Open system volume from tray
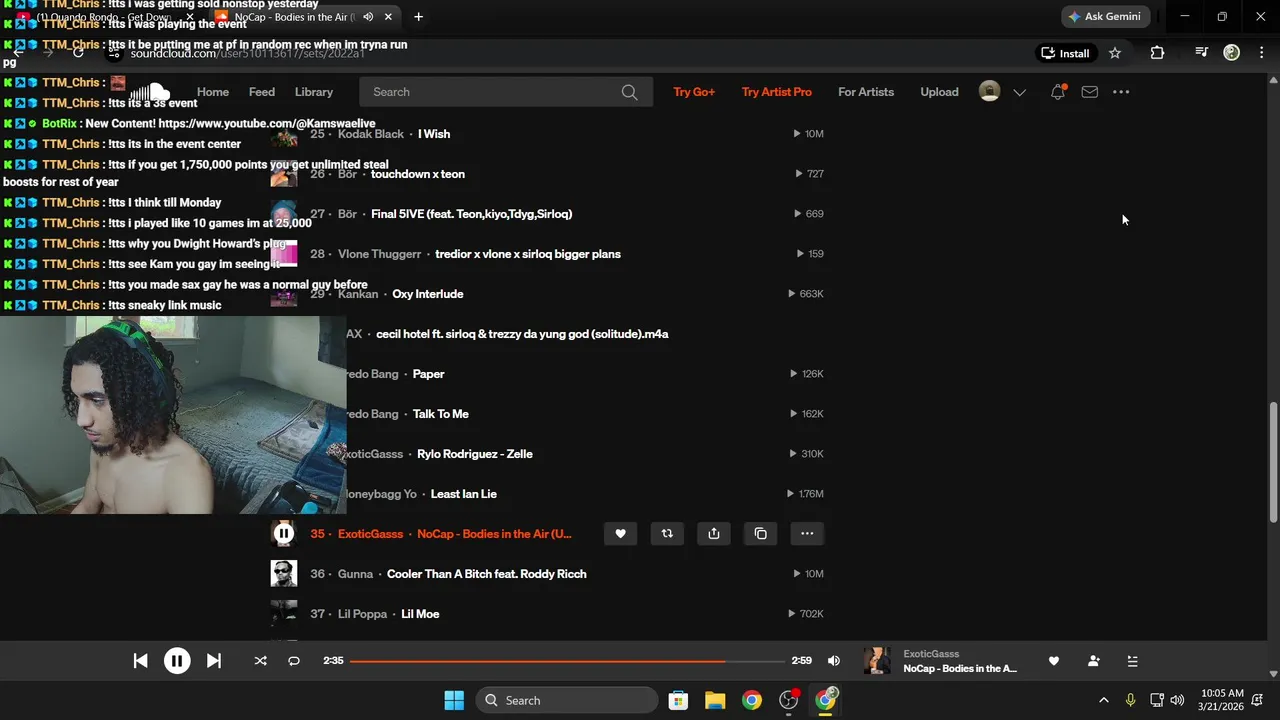Viewport: 1280px width, 720px height. pos(1177,700)
